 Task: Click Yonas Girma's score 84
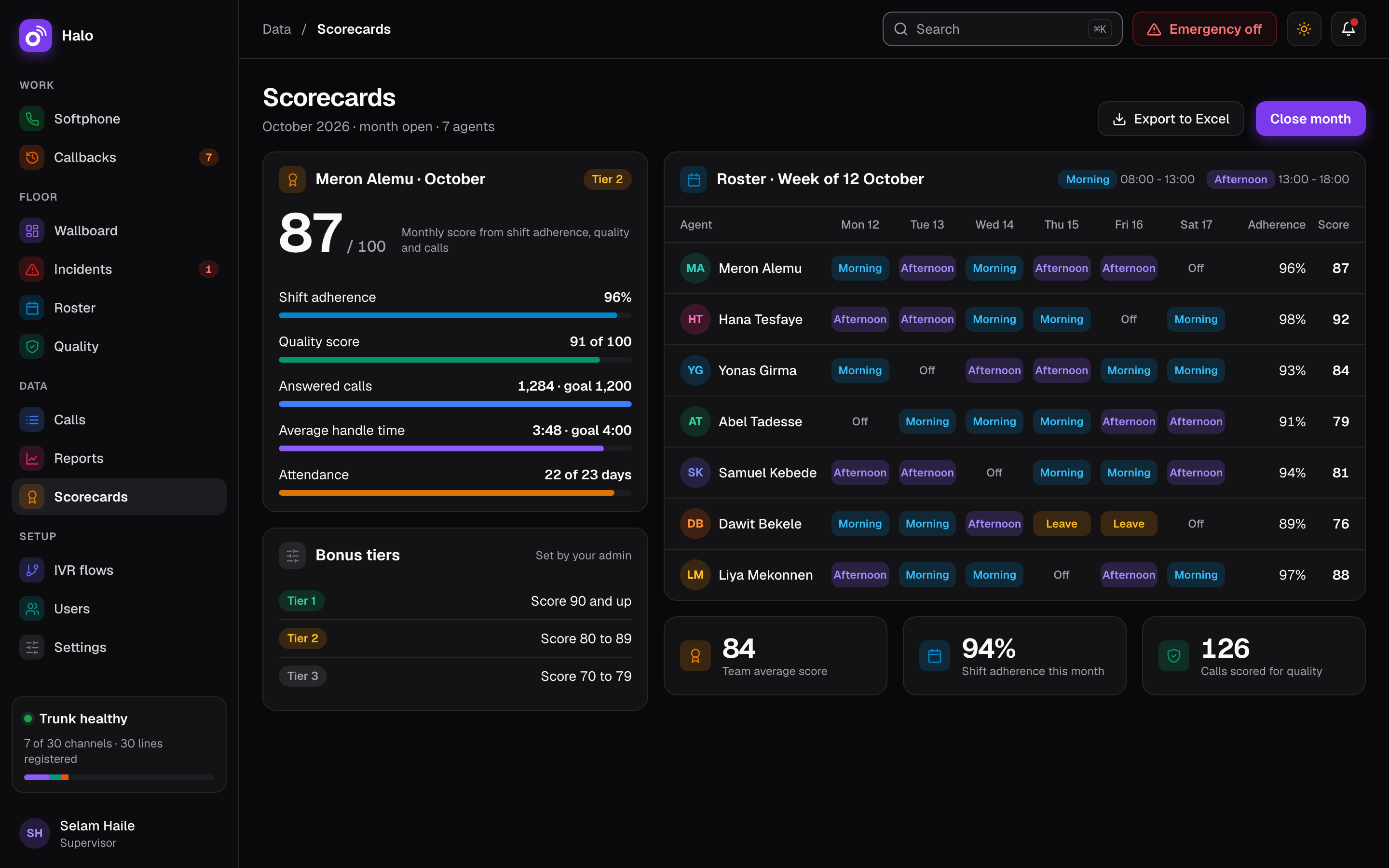coord(1340,370)
